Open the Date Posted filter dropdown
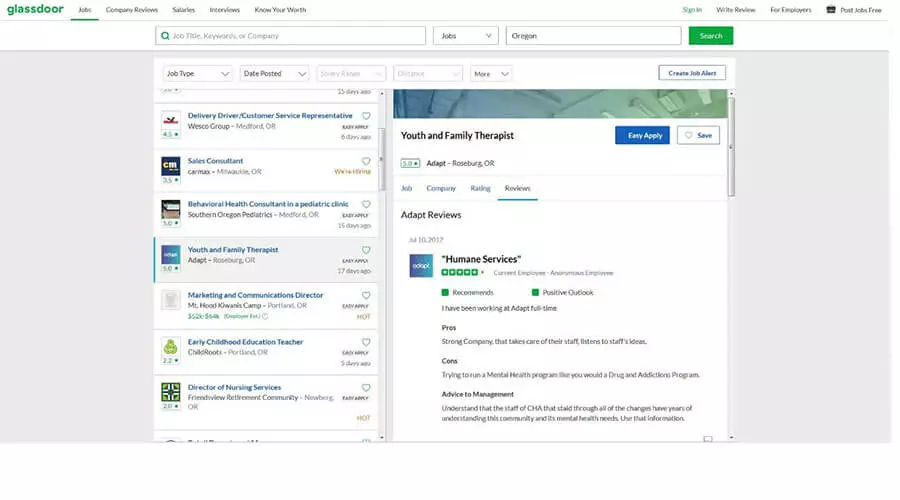Screen dimensions: 900x500 pos(274,73)
